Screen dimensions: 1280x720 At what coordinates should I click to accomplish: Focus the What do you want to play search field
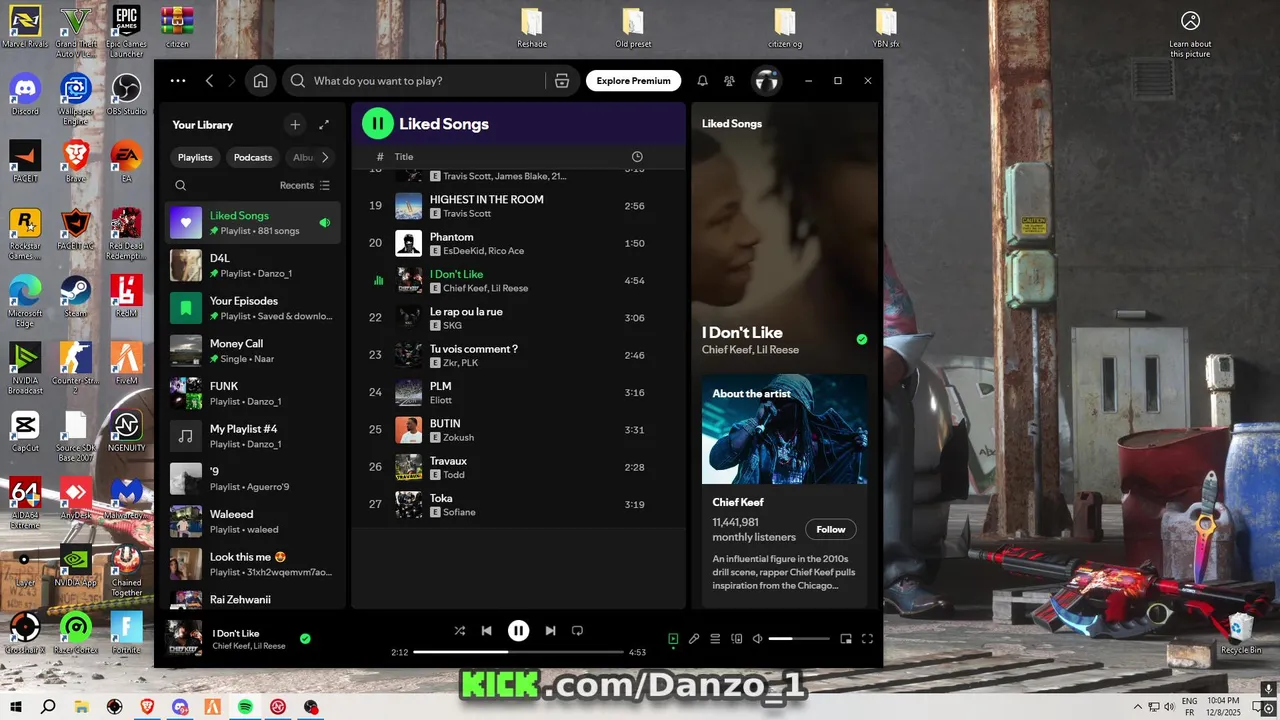[428, 81]
